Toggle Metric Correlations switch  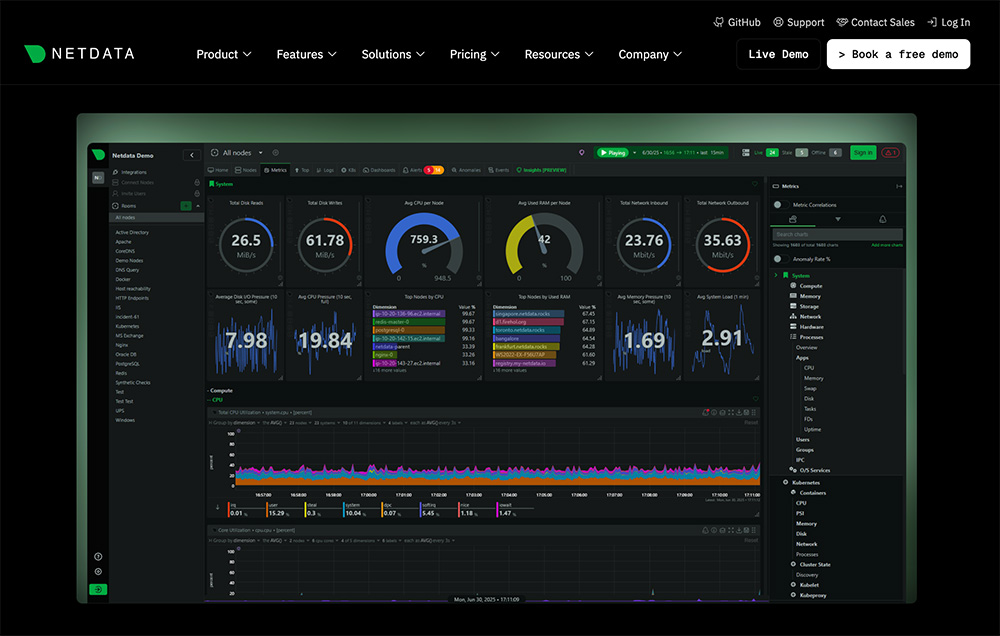pyautogui.click(x=779, y=205)
